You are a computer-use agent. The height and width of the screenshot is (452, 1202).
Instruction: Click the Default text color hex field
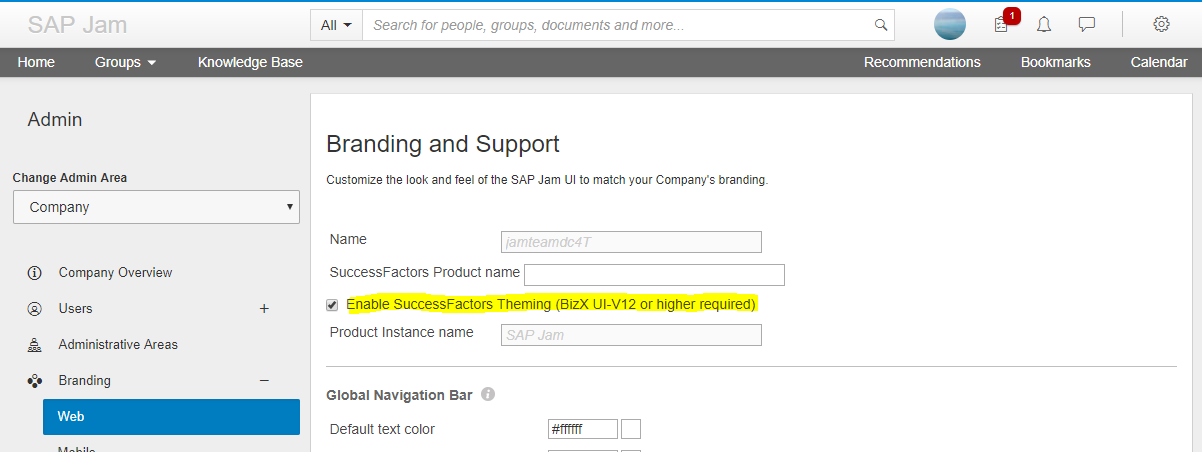click(583, 429)
